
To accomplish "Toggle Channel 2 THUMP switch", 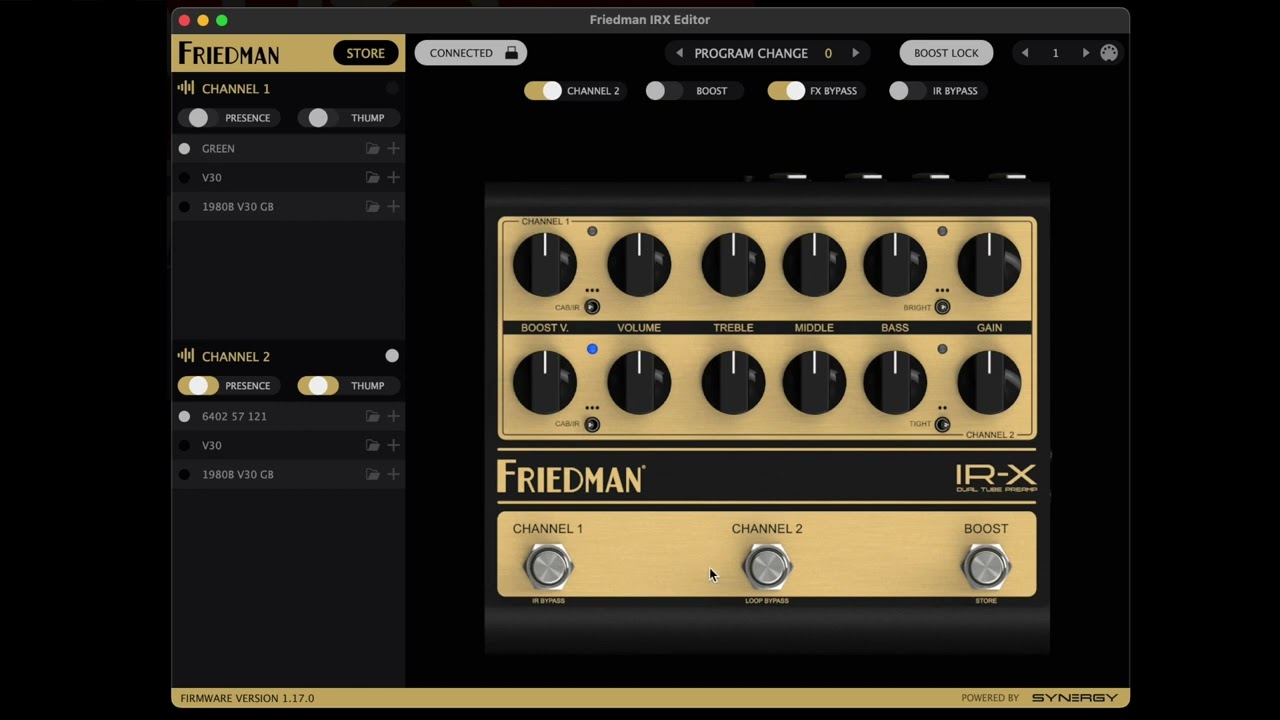I will pyautogui.click(x=318, y=386).
